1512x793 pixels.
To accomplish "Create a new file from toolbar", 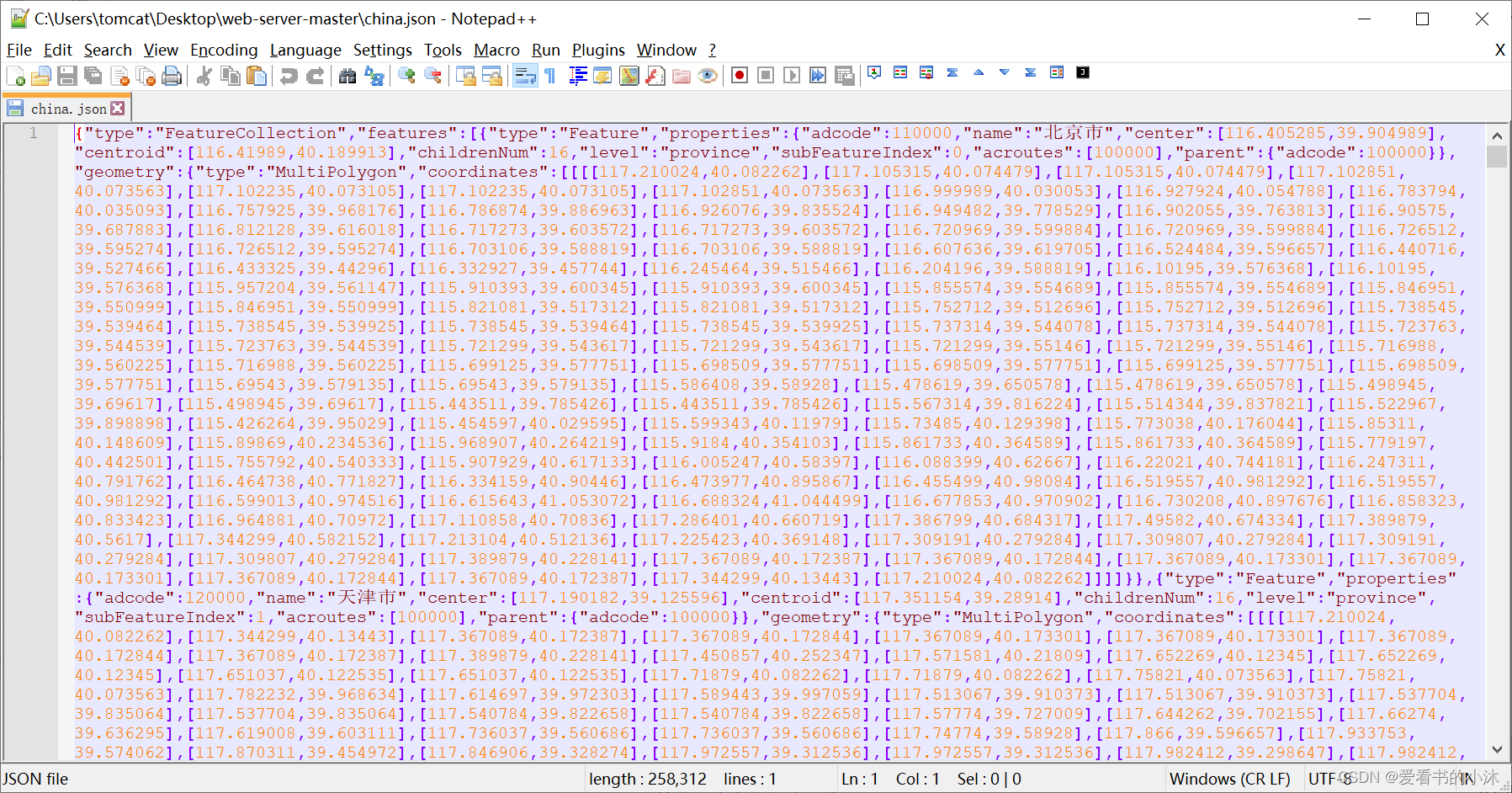I will coord(15,76).
